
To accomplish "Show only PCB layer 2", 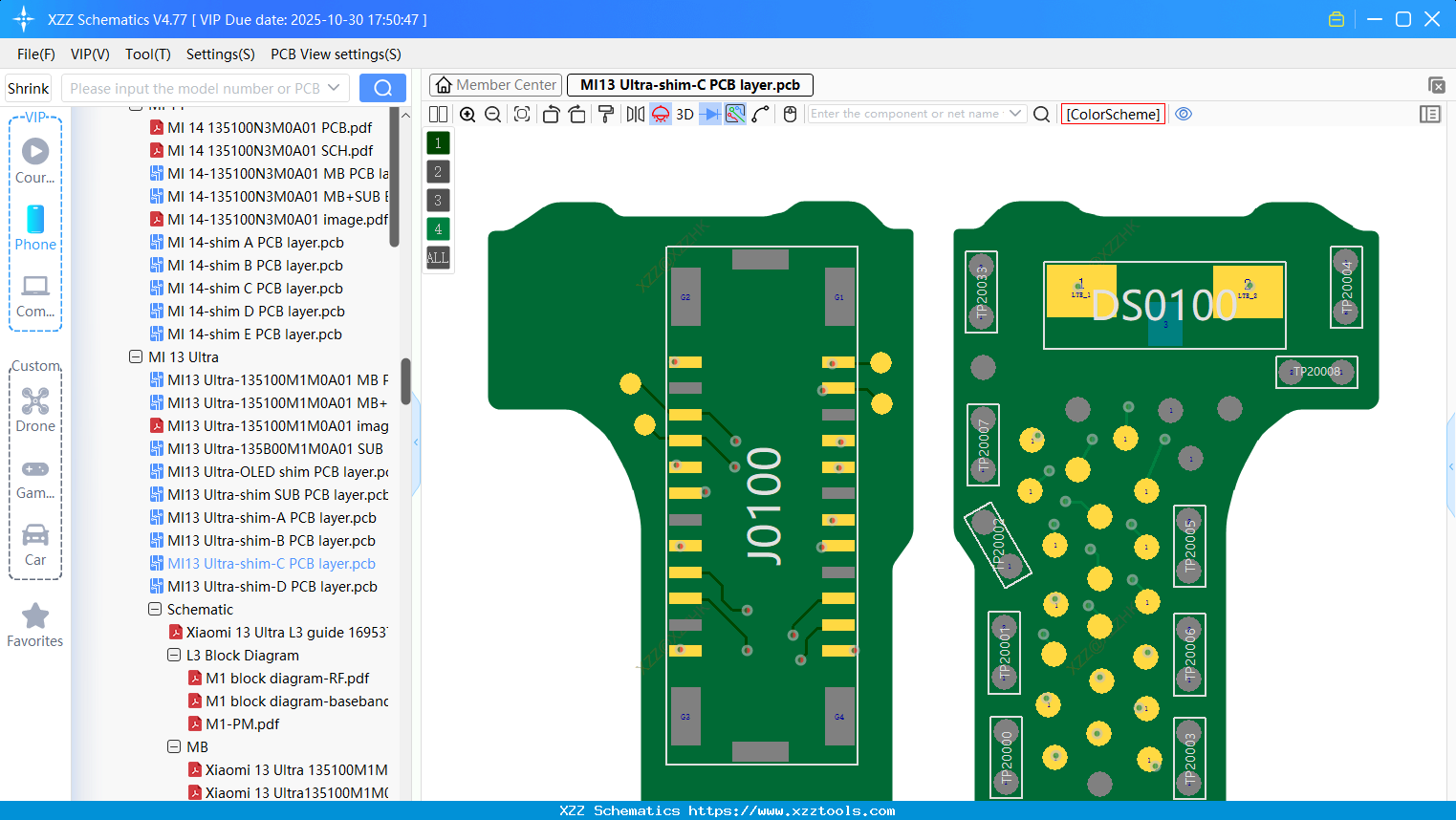I will (x=437, y=171).
